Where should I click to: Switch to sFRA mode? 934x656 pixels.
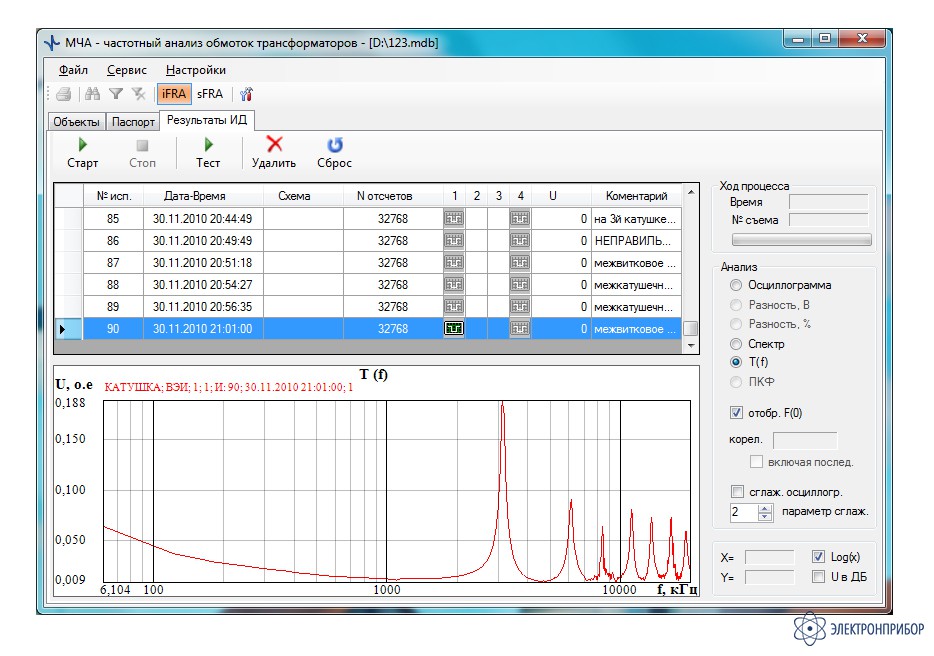pos(210,94)
